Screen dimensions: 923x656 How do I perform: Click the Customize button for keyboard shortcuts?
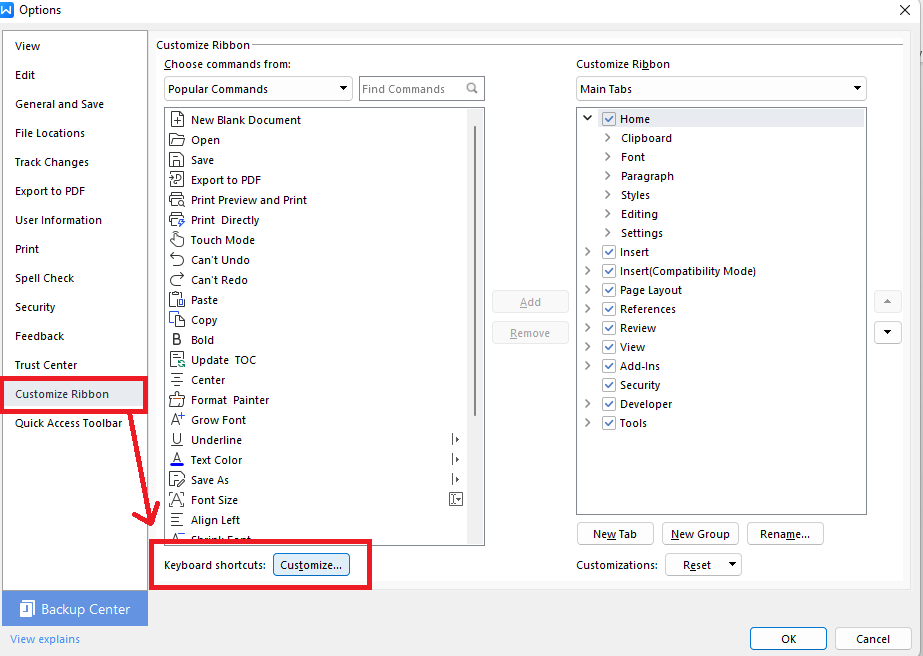pos(310,564)
